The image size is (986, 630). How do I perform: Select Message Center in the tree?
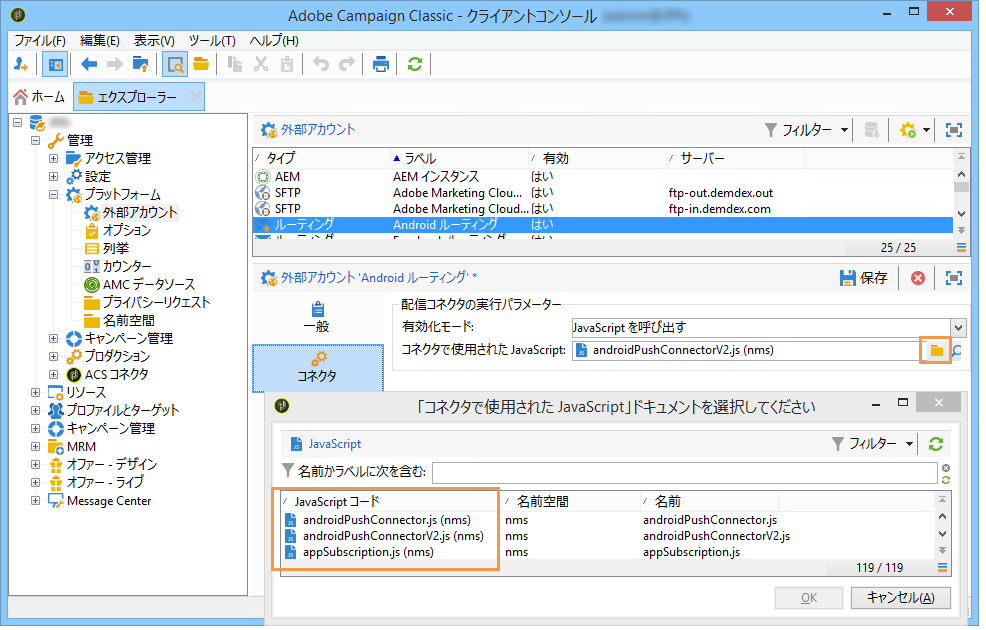109,501
